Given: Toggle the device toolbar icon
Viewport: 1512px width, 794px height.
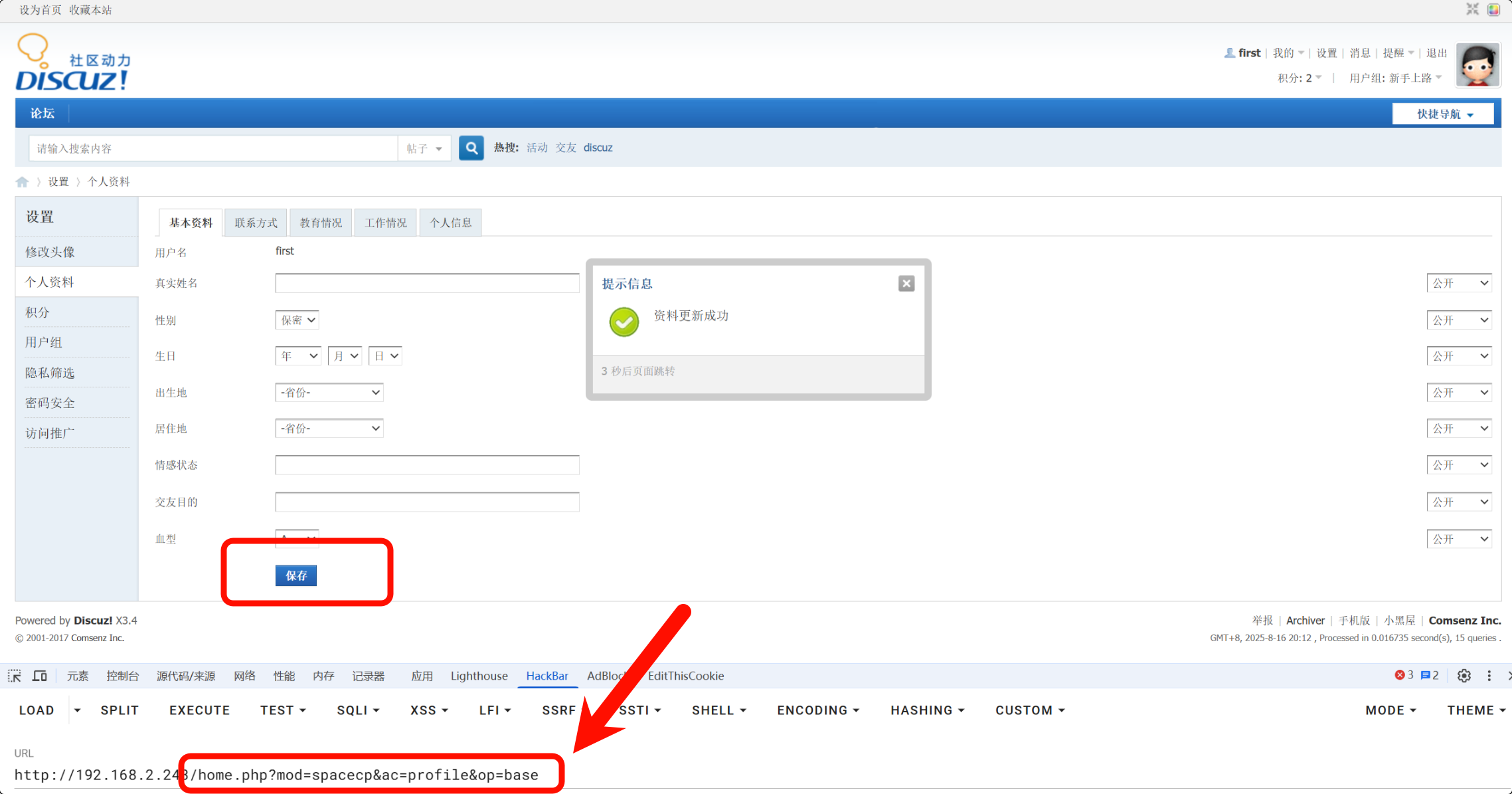Looking at the screenshot, I should pyautogui.click(x=40, y=676).
